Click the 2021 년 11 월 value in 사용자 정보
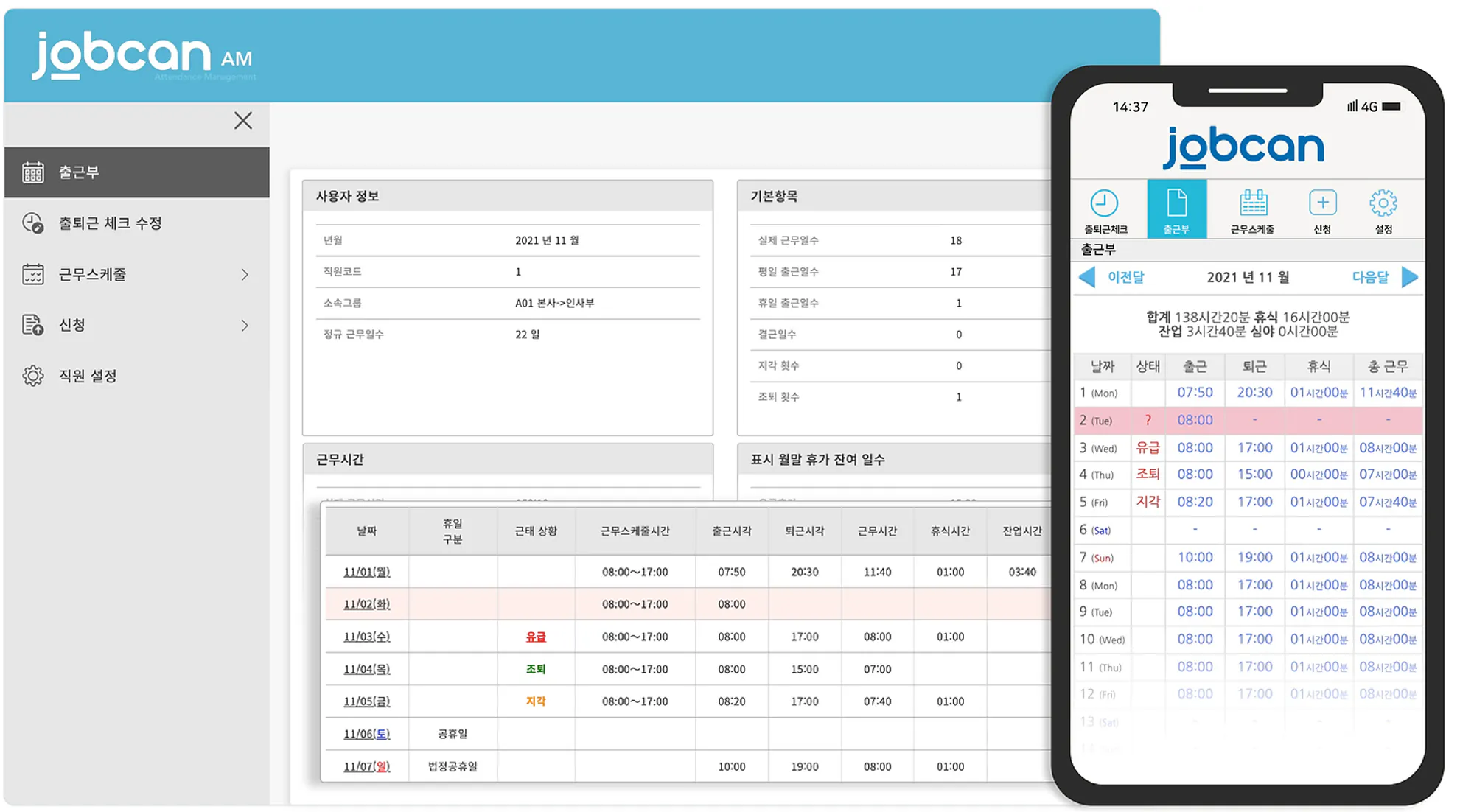 pyautogui.click(x=547, y=241)
